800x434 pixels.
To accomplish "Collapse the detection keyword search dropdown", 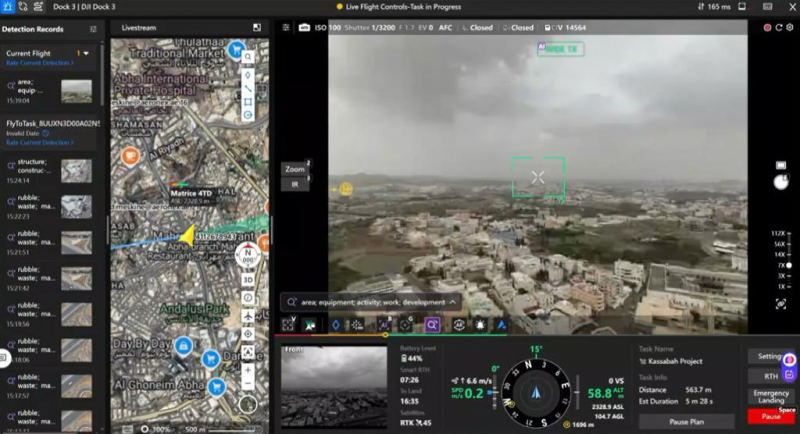I will tap(453, 301).
